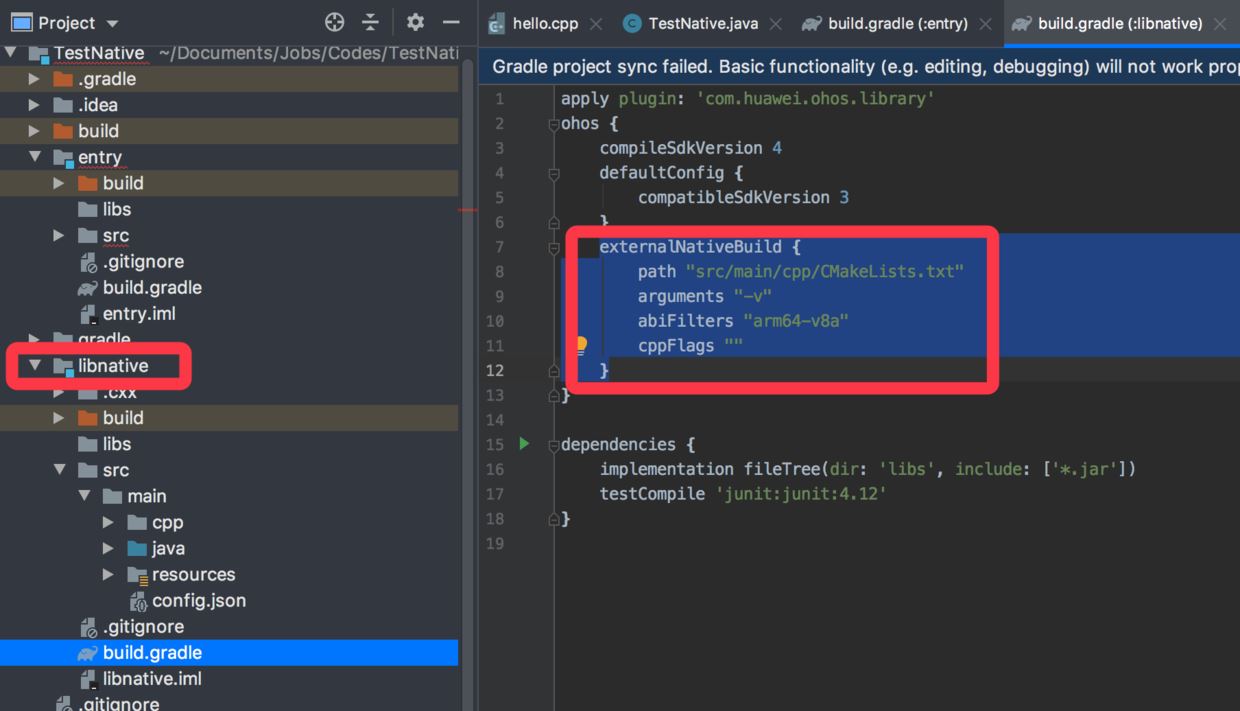1240x711 pixels.
Task: Click the Project panel vertical scrollbar
Action: click(x=468, y=380)
